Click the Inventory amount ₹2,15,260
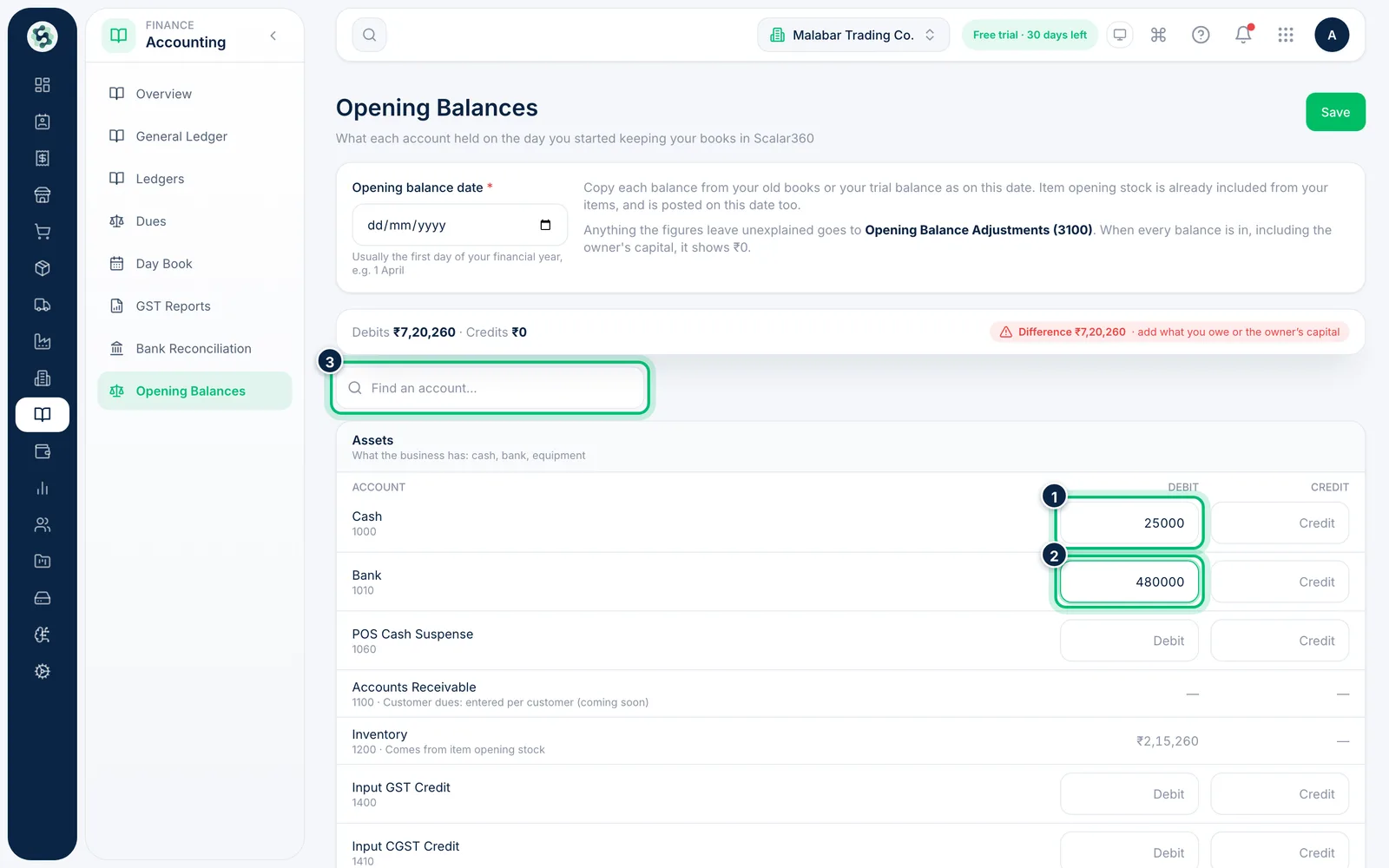 1167,741
